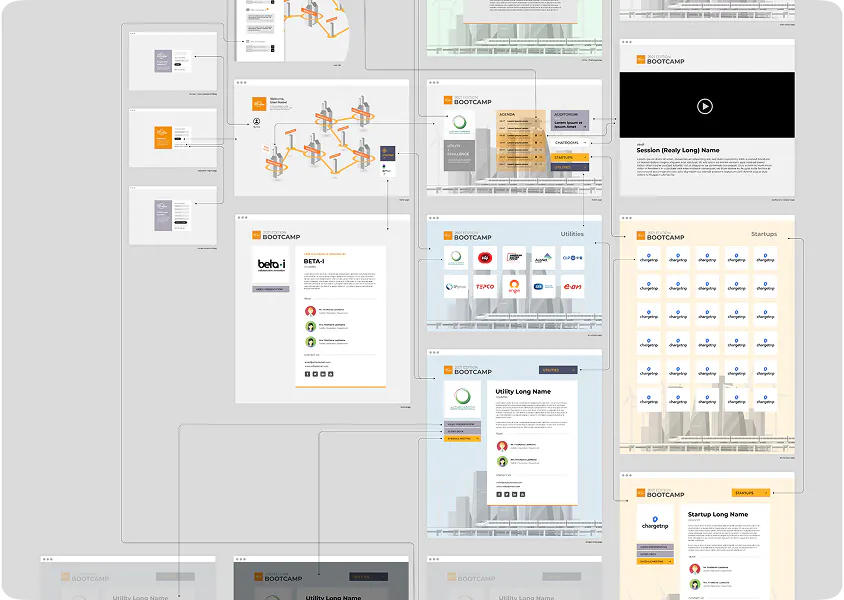Screen dimensions: 844x600
Task: Open the Facebook icon on the Utility Long Name page
Action: tap(499, 494)
